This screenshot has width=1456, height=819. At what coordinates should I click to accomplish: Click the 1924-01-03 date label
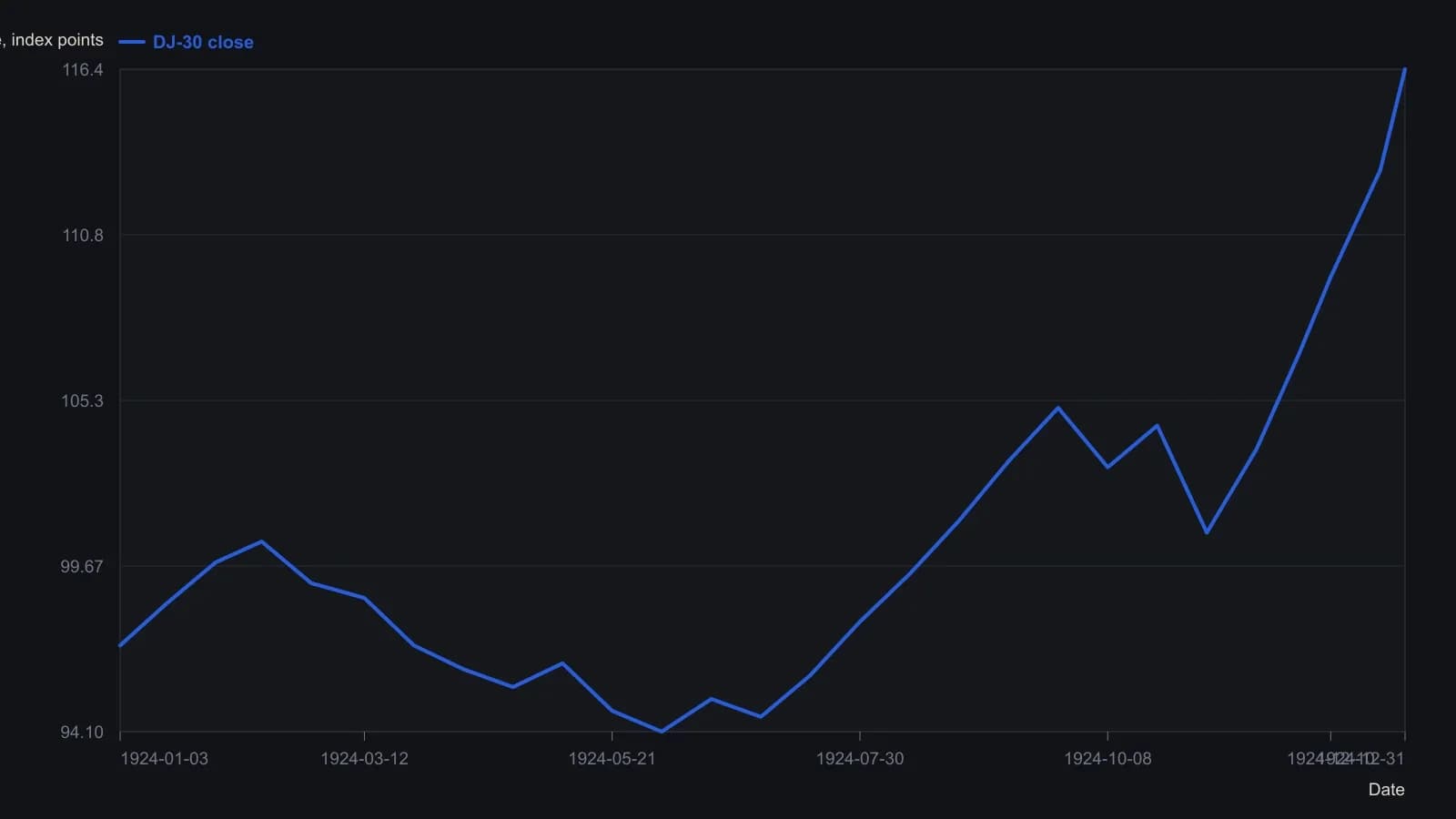[164, 759]
